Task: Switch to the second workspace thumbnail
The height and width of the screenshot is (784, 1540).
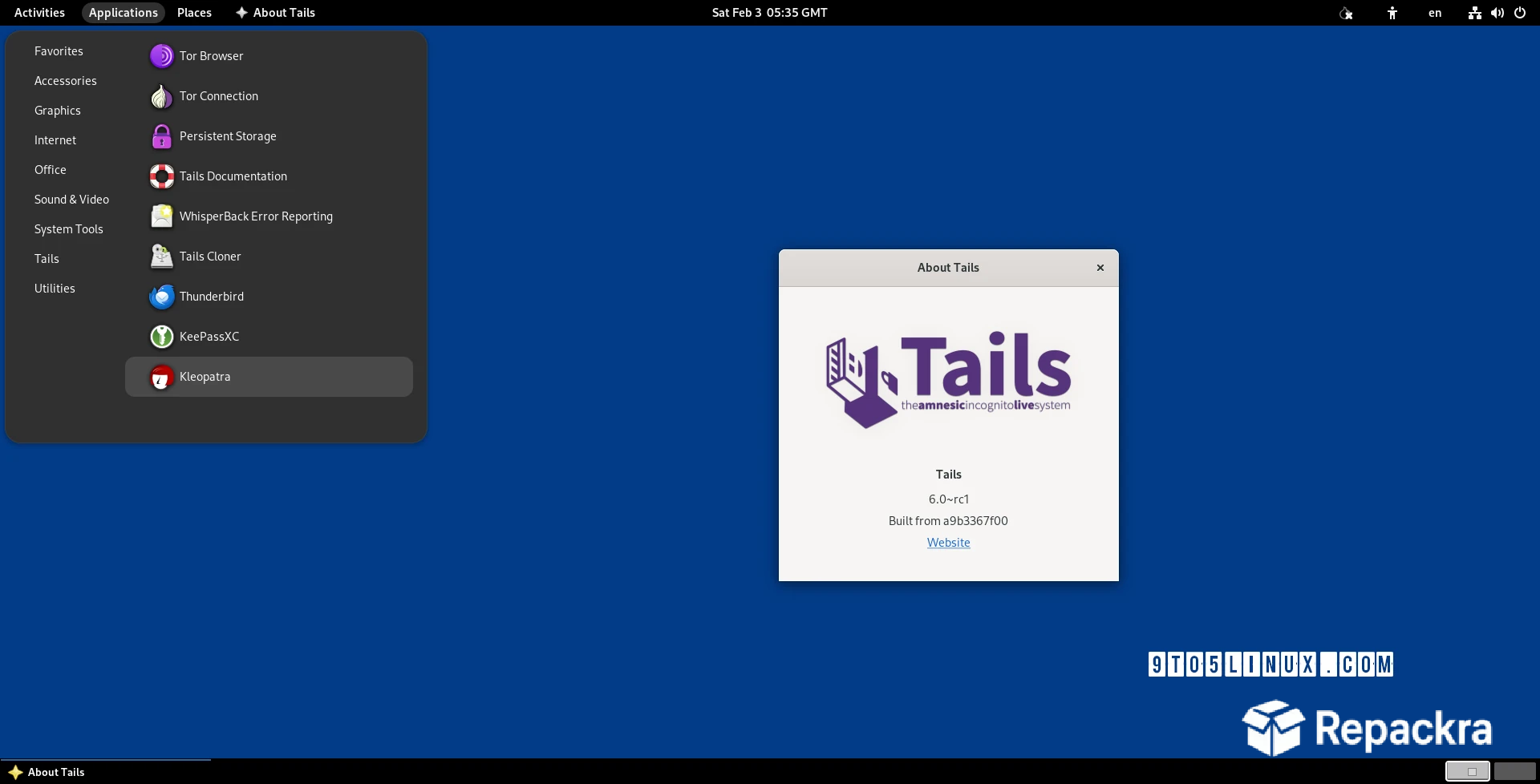Action: 1514,771
